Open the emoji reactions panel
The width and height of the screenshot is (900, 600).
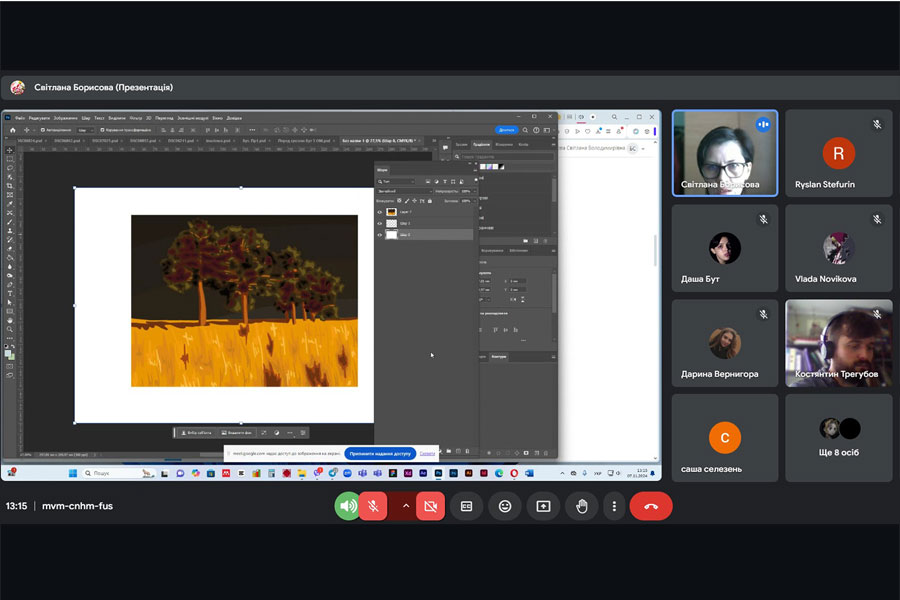[505, 506]
